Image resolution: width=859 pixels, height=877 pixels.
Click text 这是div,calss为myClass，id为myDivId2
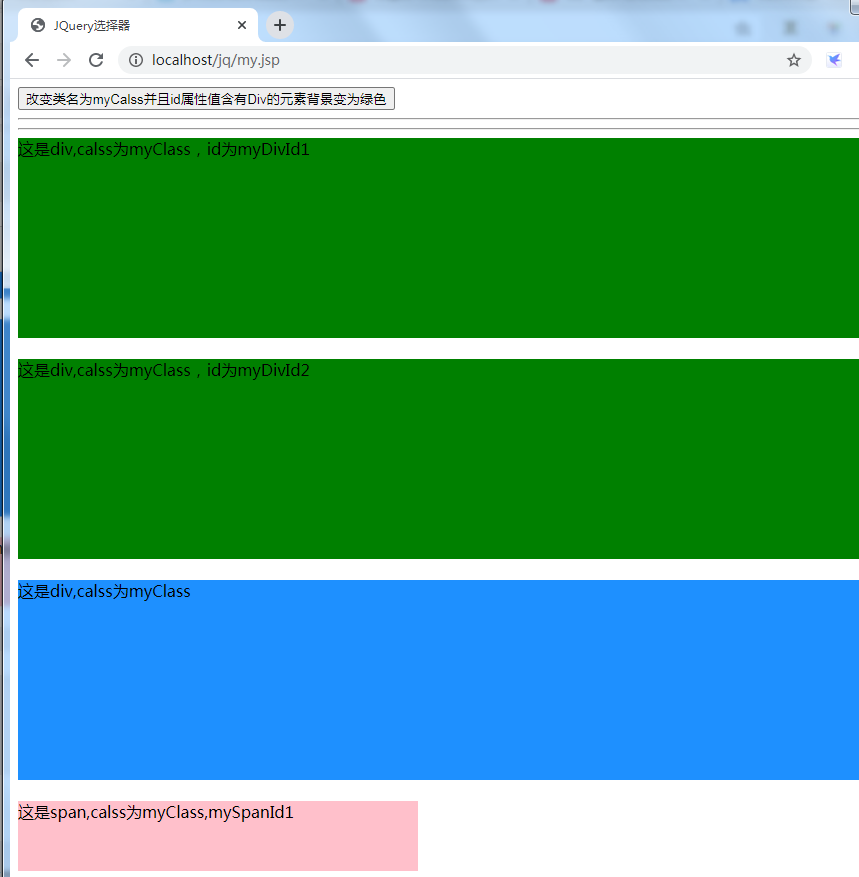[164, 370]
